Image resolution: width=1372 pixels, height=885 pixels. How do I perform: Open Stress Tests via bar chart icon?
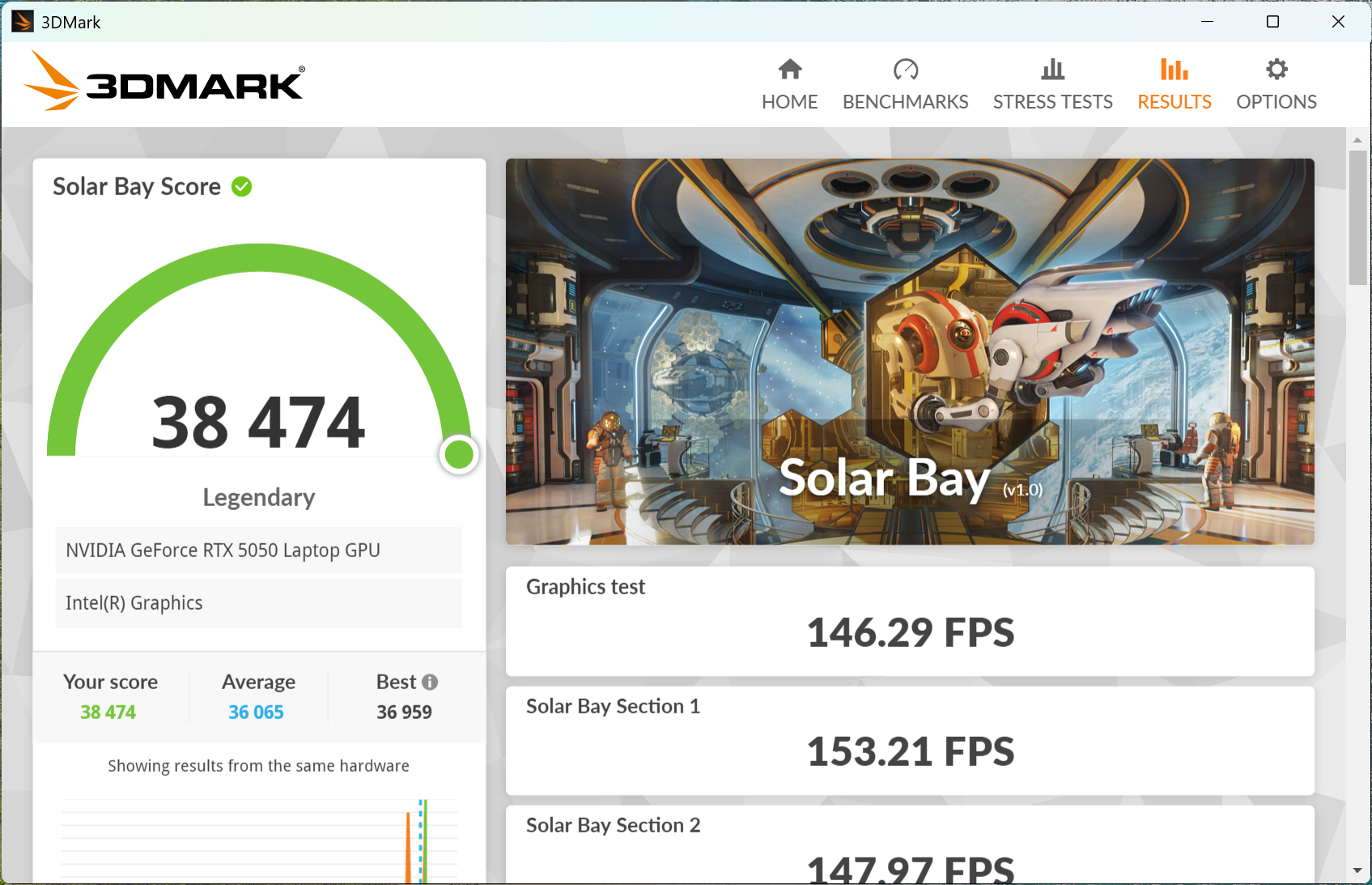1053,70
